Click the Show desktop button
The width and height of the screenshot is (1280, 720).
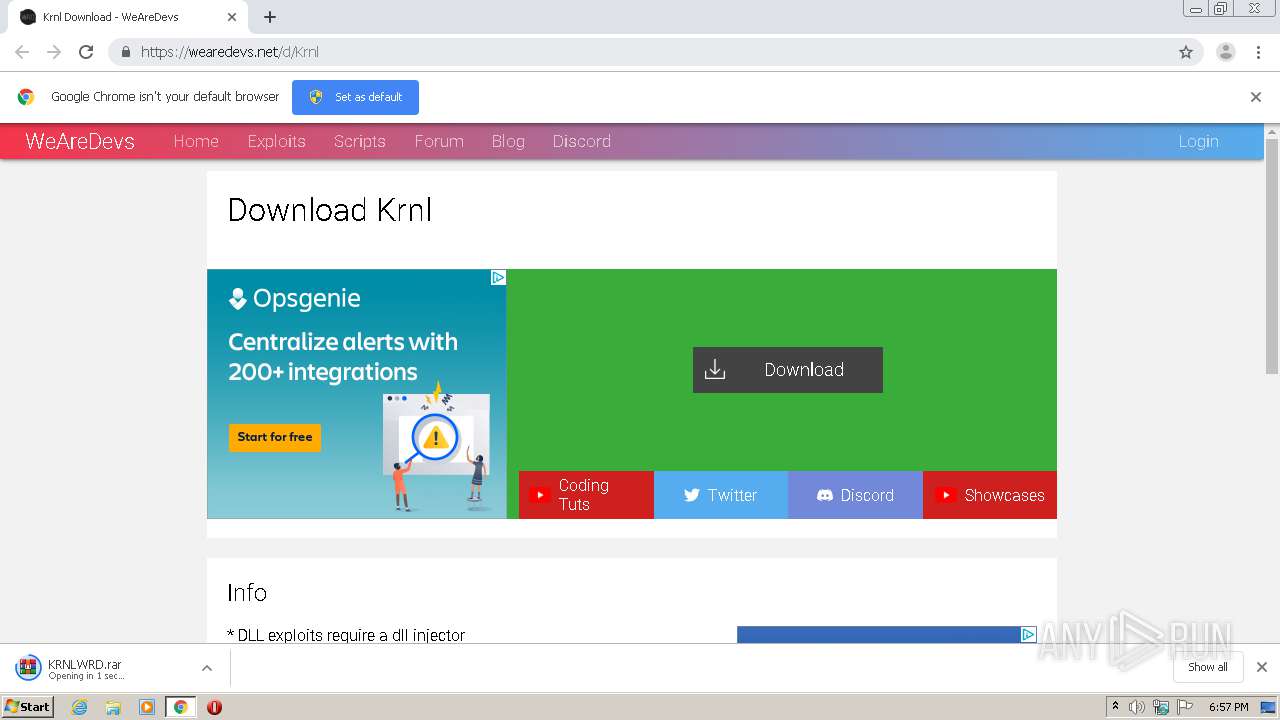(x=1268, y=707)
